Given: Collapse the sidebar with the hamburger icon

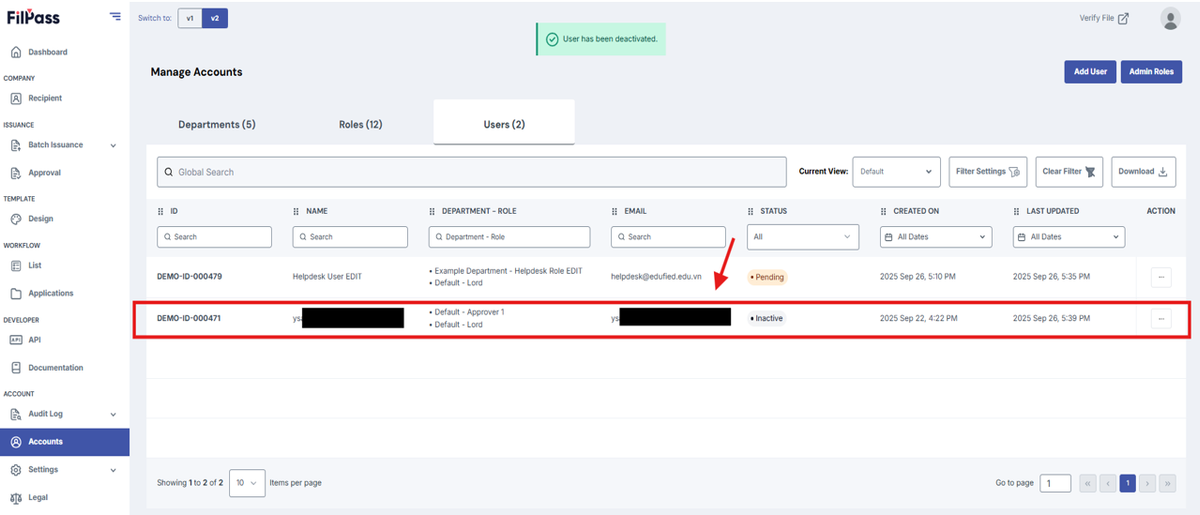Looking at the screenshot, I should pos(115,17).
